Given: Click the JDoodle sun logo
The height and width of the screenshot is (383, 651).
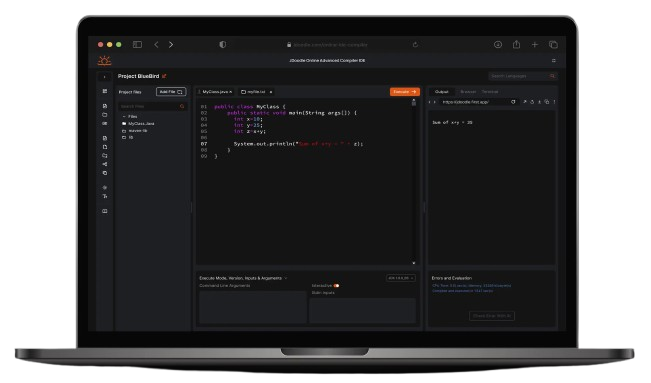Looking at the screenshot, I should [x=104, y=61].
